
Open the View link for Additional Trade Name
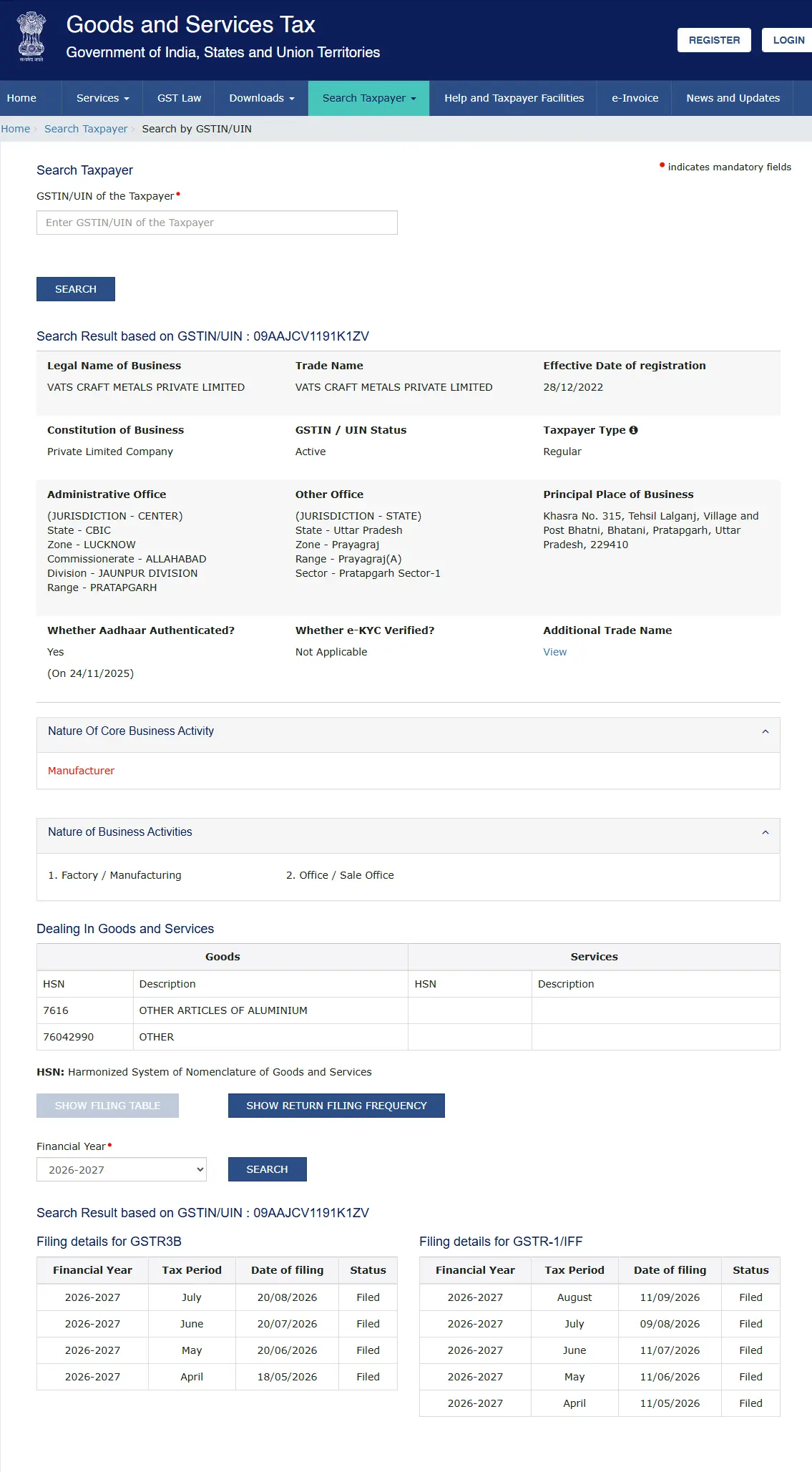pos(554,652)
